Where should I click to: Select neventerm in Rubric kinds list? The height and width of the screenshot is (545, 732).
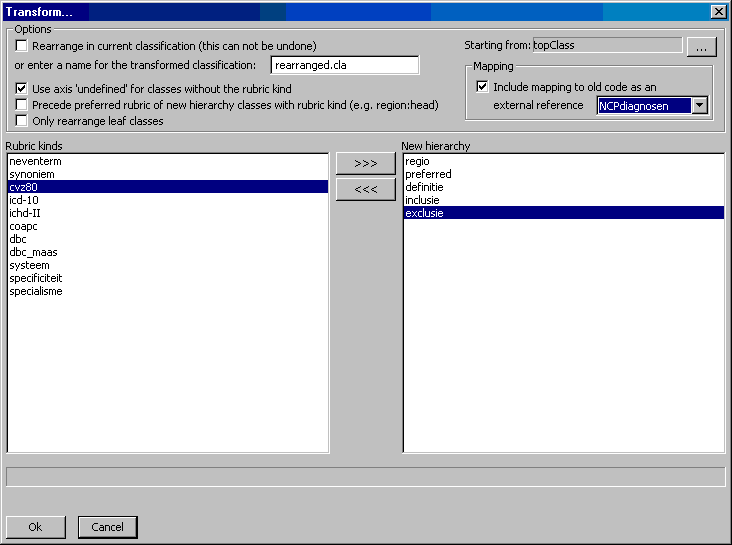coord(34,161)
